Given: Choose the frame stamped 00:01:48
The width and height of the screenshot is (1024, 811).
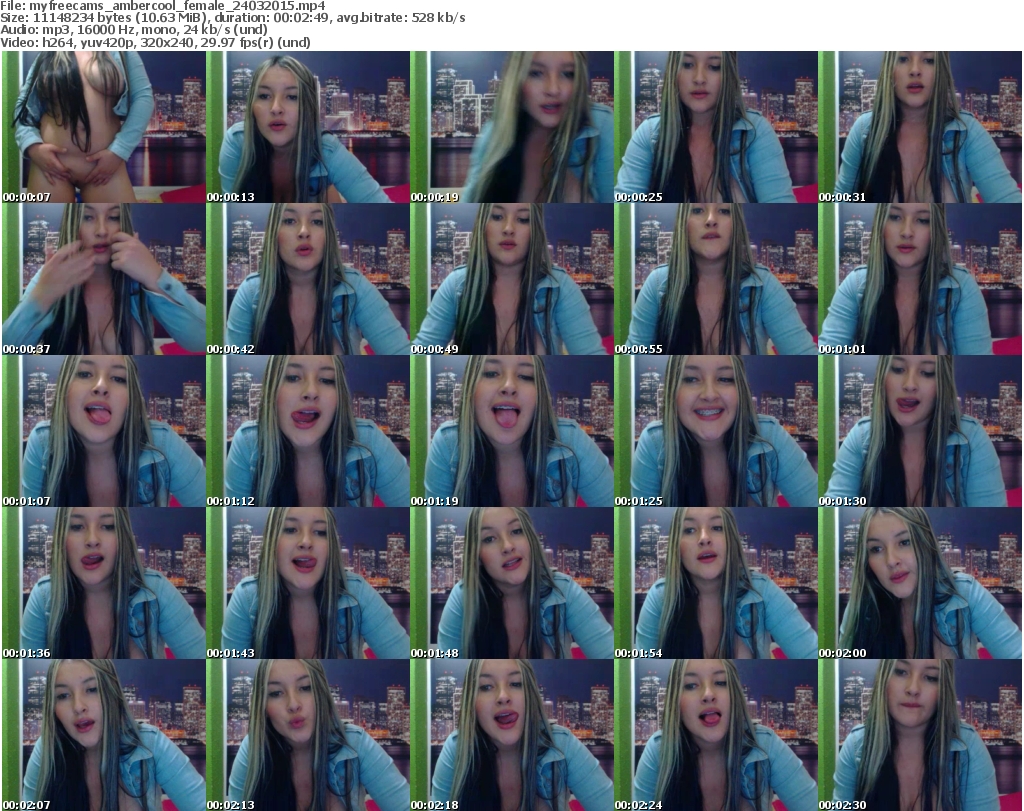Looking at the screenshot, I should click(x=512, y=584).
